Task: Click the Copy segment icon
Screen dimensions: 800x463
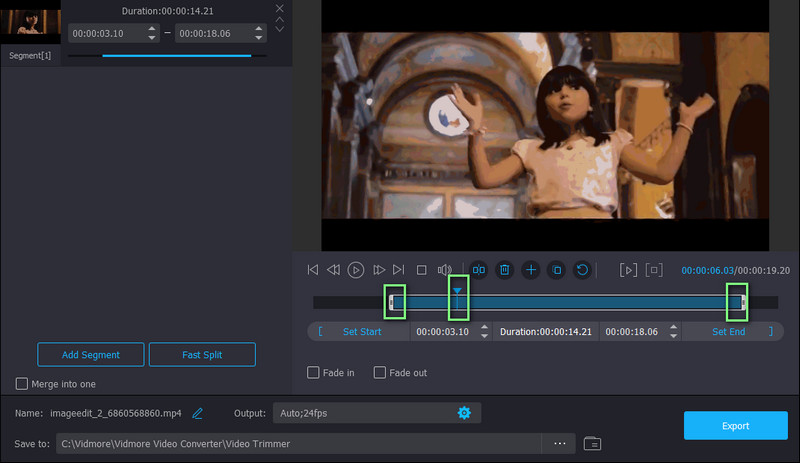Action: pos(557,270)
